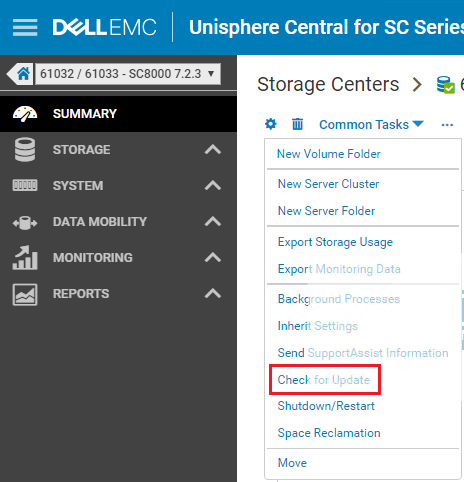Collapse the Common Tasks dropdown

click(x=371, y=125)
